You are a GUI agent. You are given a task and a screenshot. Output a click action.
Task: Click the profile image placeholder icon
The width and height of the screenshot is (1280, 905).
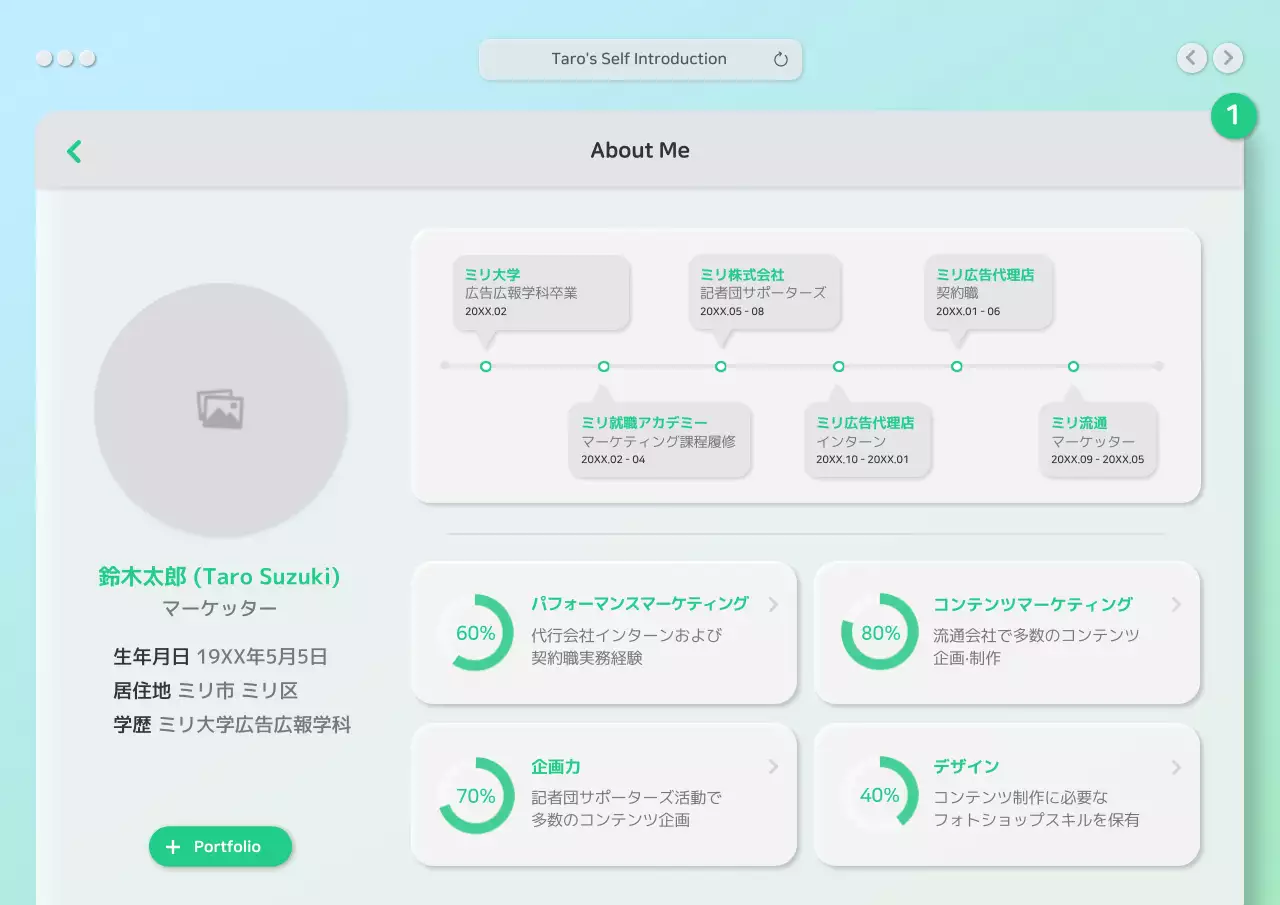[221, 409]
